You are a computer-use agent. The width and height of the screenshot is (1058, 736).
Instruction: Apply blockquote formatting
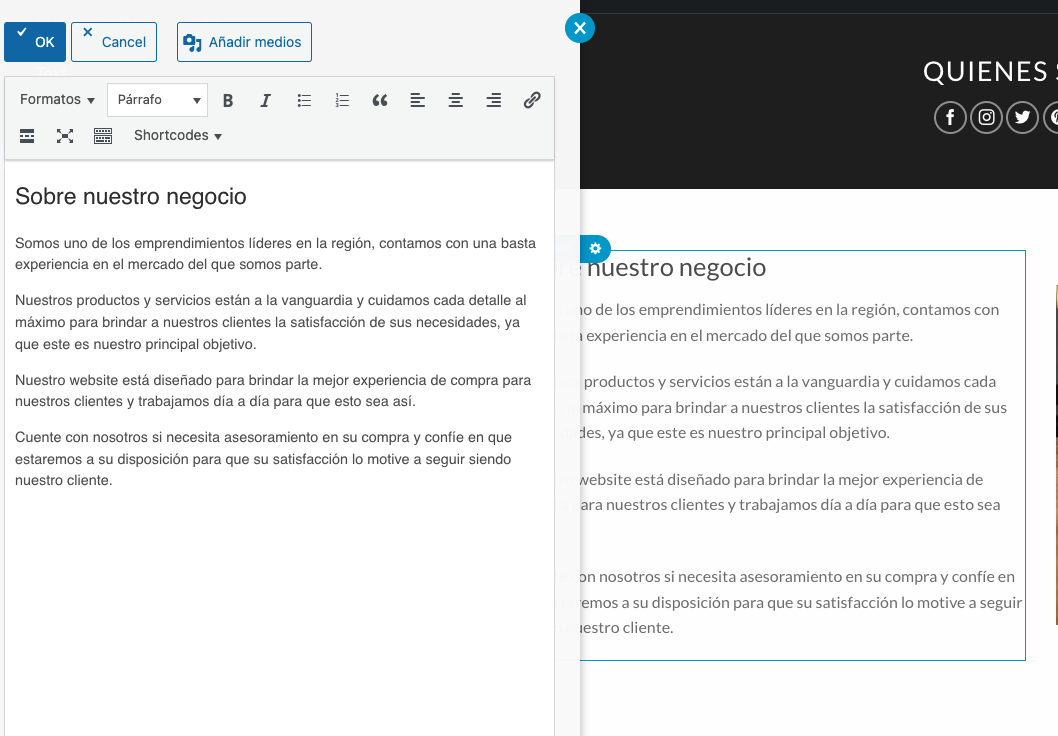coord(380,100)
